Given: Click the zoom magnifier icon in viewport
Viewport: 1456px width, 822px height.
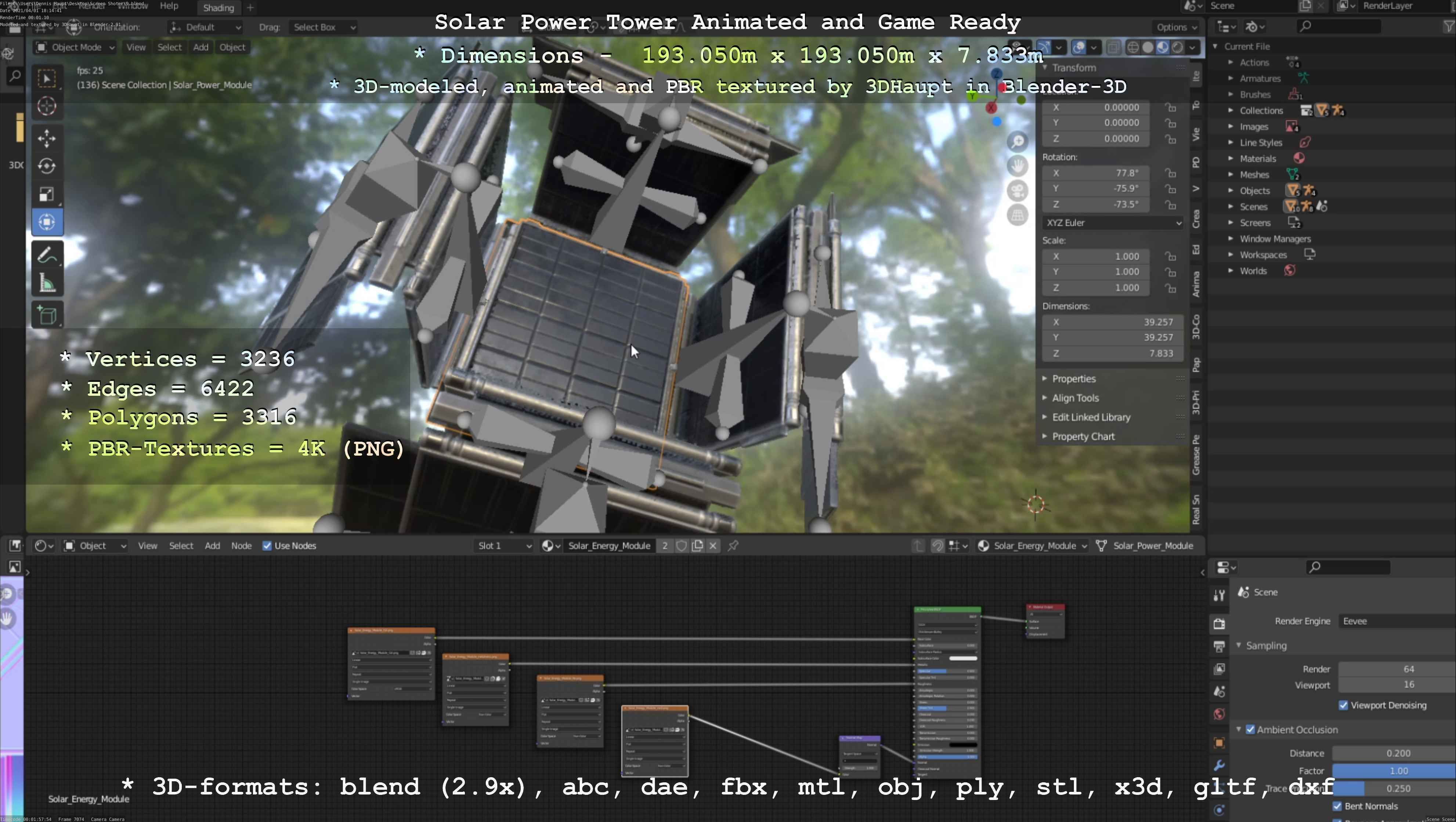Looking at the screenshot, I should (x=1018, y=141).
